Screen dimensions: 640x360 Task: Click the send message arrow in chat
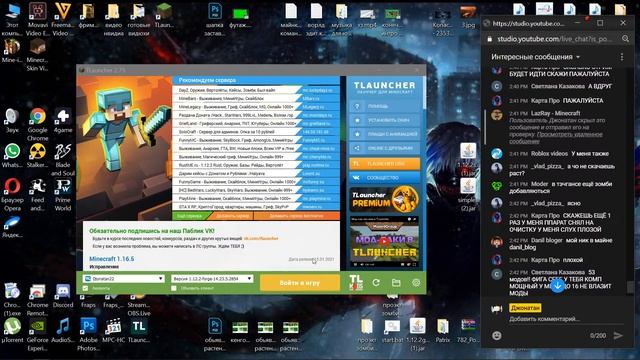[x=618, y=336]
